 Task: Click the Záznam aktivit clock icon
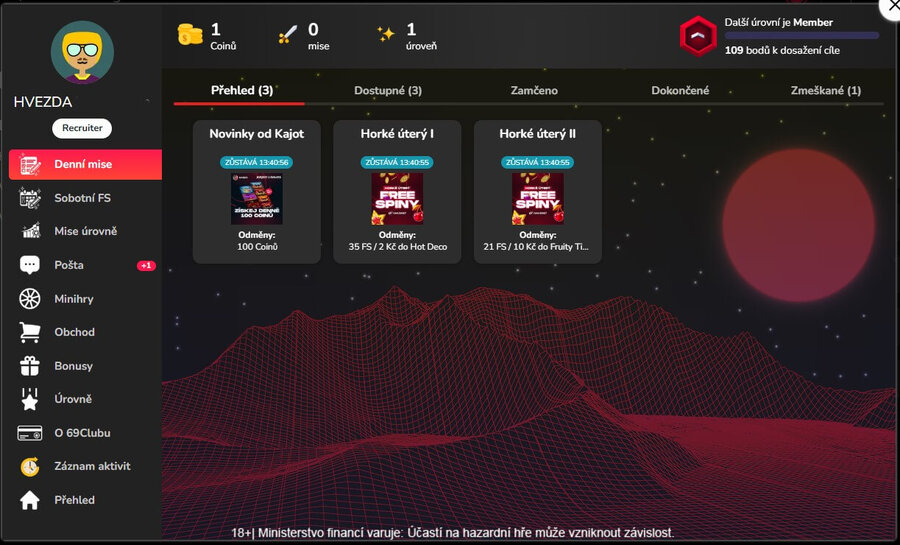click(30, 466)
